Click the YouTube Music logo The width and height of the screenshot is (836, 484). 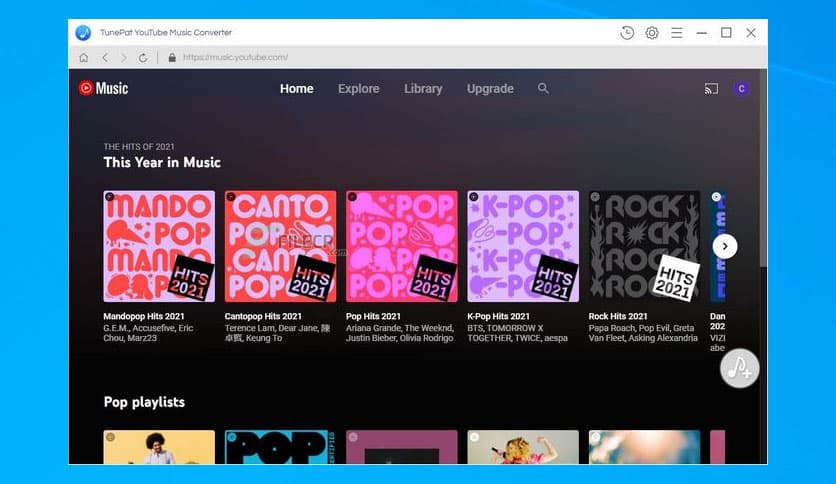coord(103,88)
